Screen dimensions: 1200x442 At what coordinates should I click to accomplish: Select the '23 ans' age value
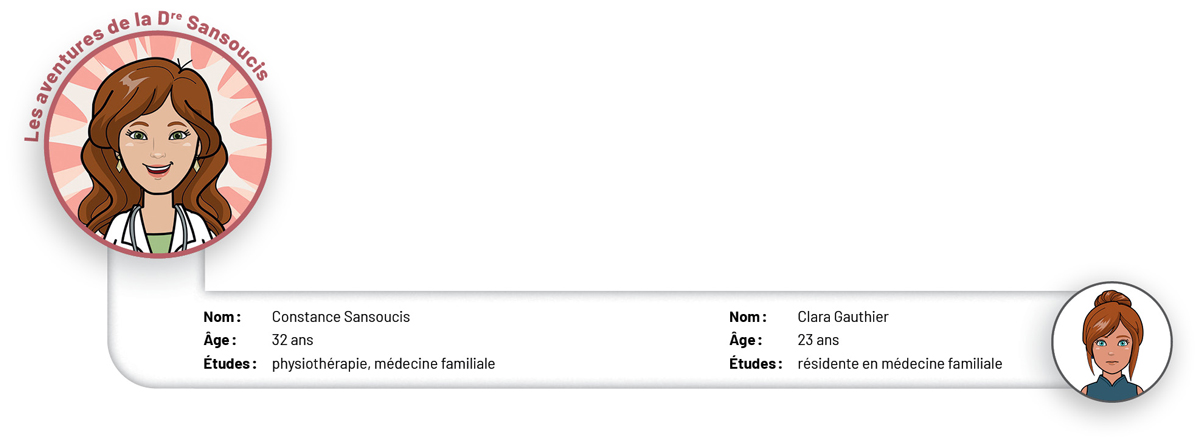tap(818, 340)
